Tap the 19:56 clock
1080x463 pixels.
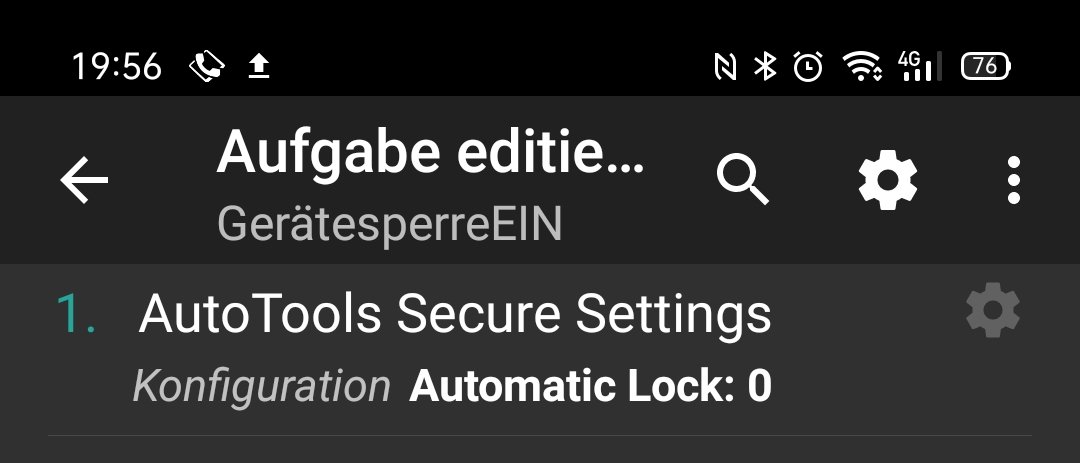[117, 67]
